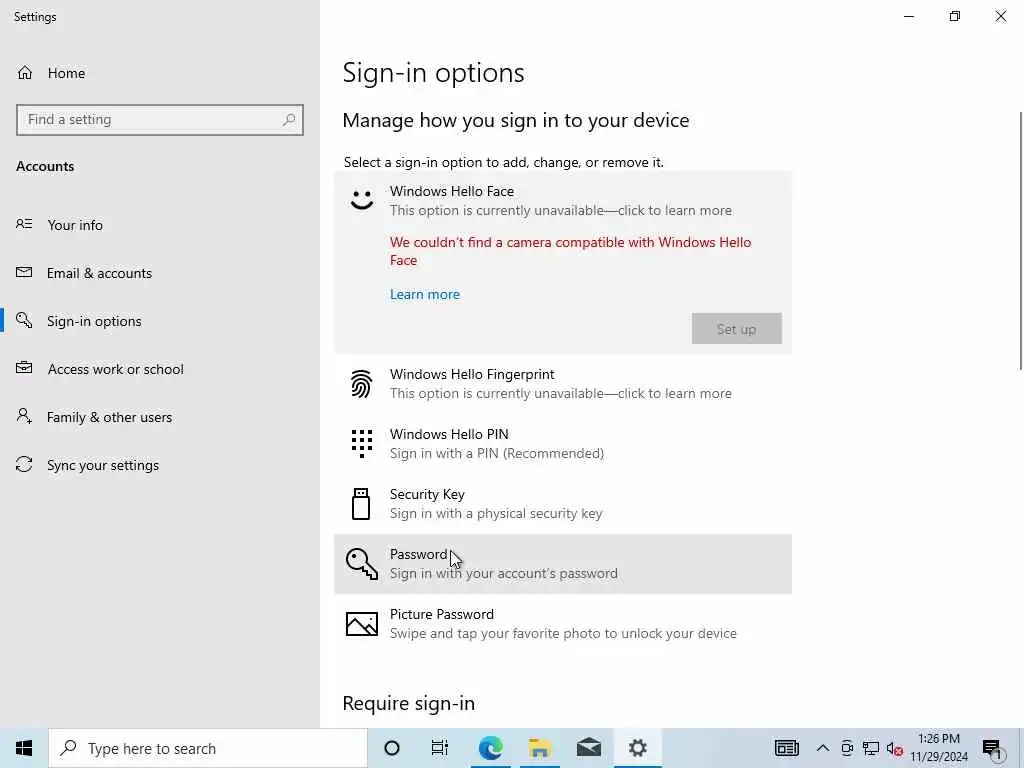Launch Microsoft Edge from the taskbar
Screen dimensions: 1024x768
tap(490, 748)
